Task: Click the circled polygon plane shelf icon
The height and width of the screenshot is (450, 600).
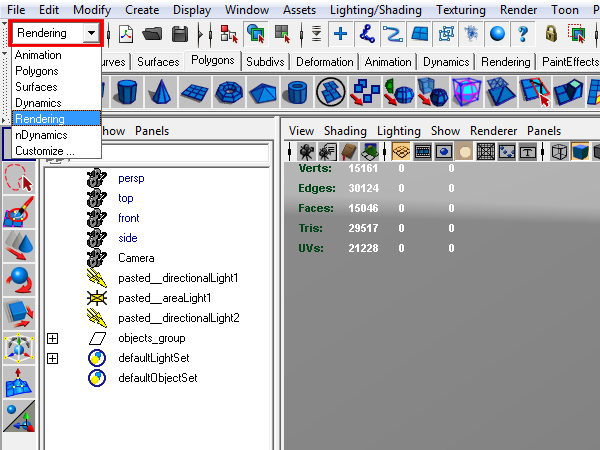Action: tap(331, 92)
